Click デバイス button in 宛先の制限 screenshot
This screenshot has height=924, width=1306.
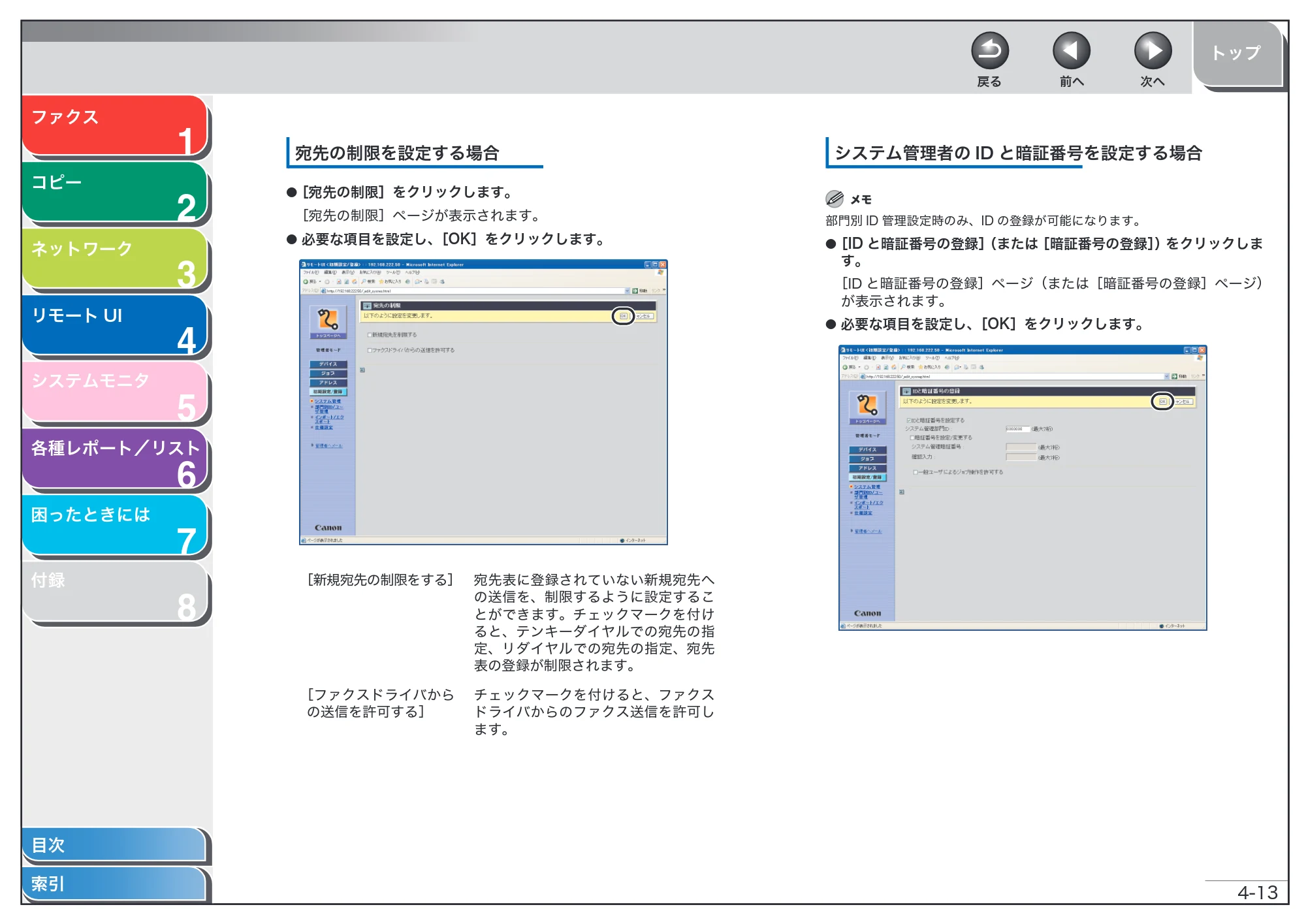[328, 364]
